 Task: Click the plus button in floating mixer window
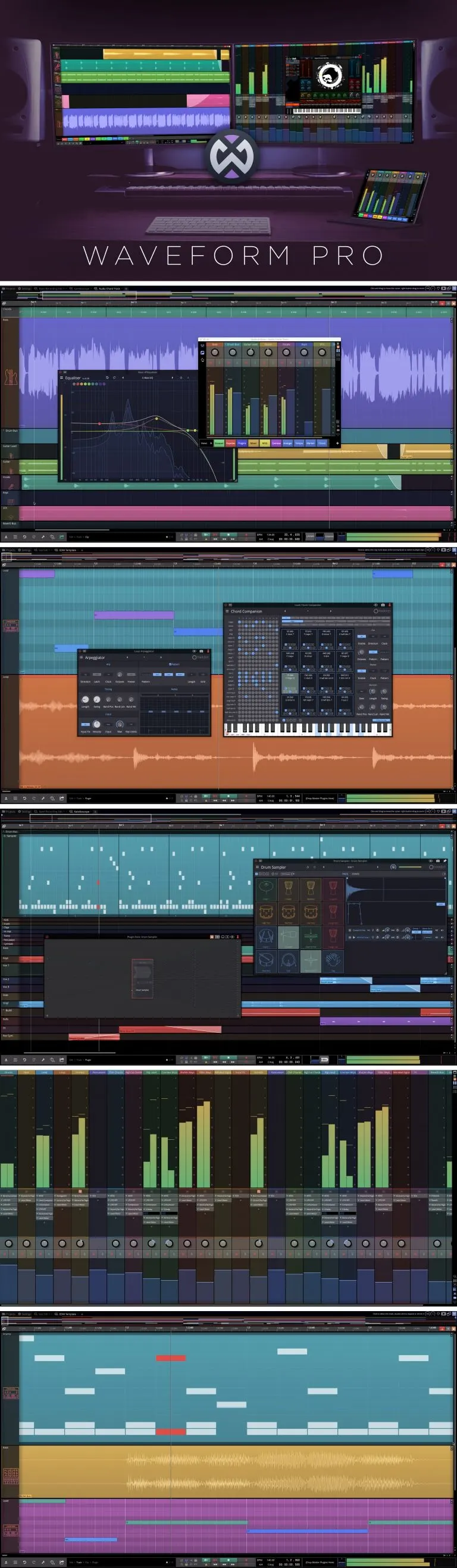point(337,443)
